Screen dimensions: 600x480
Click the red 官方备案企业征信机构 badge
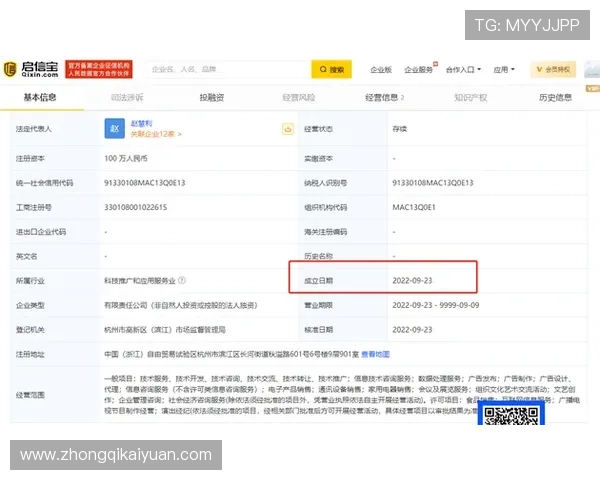[x=99, y=69]
